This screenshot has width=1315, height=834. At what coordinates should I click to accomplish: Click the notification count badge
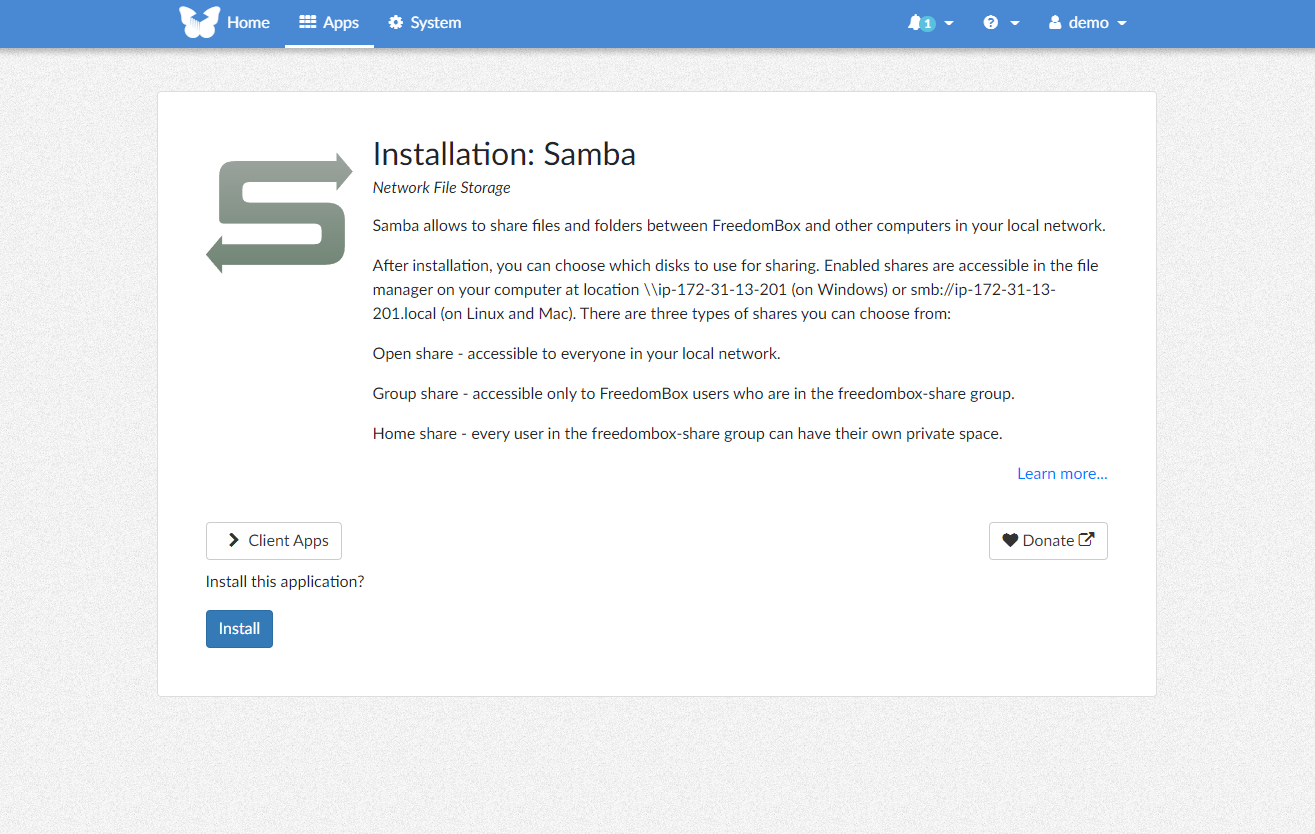928,24
